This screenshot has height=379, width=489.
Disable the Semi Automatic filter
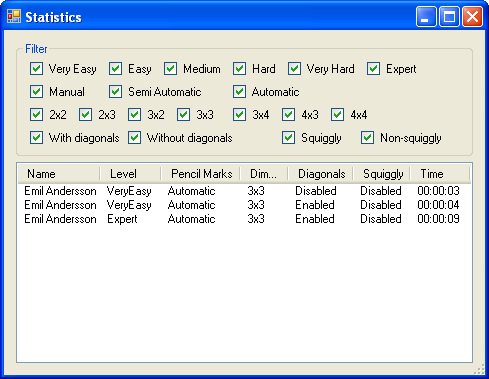point(115,92)
